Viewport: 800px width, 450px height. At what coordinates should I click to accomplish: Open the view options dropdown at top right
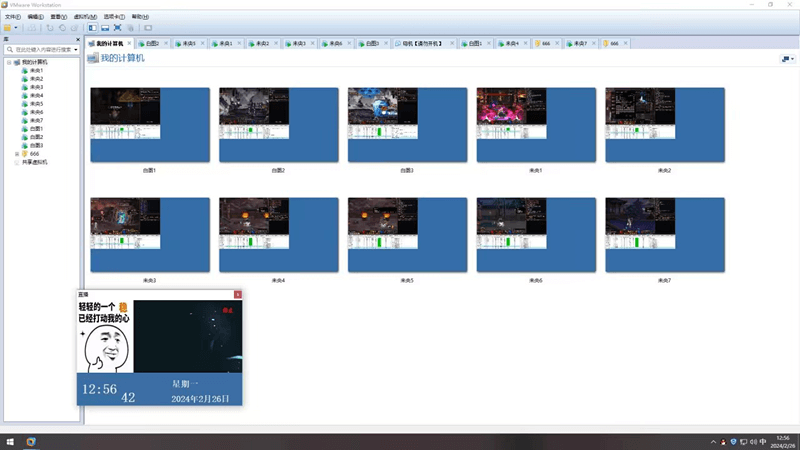[x=788, y=59]
